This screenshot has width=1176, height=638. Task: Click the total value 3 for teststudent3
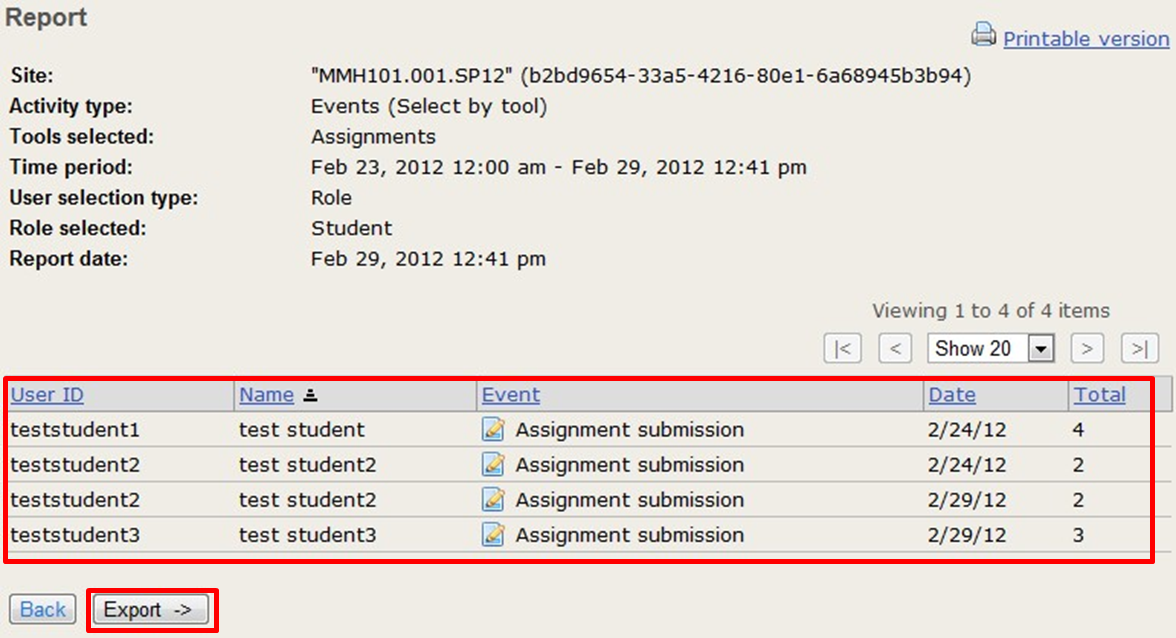click(1078, 535)
